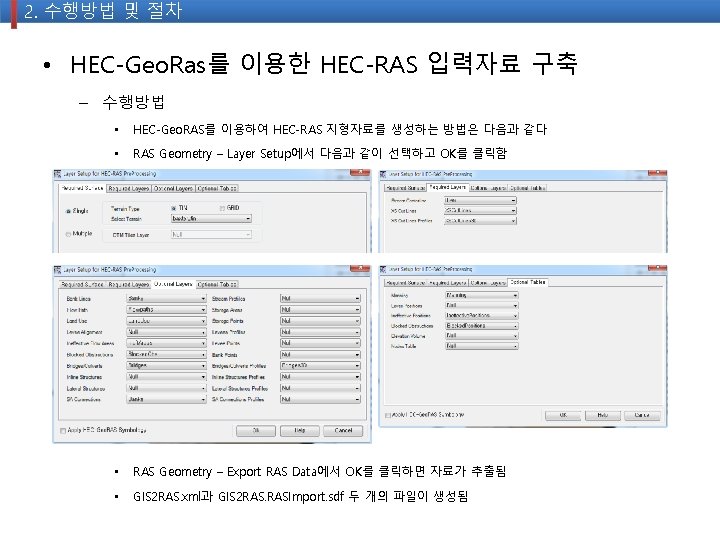Choose the GRID terrain type option
The width and height of the screenshot is (720, 540).
pos(222,208)
